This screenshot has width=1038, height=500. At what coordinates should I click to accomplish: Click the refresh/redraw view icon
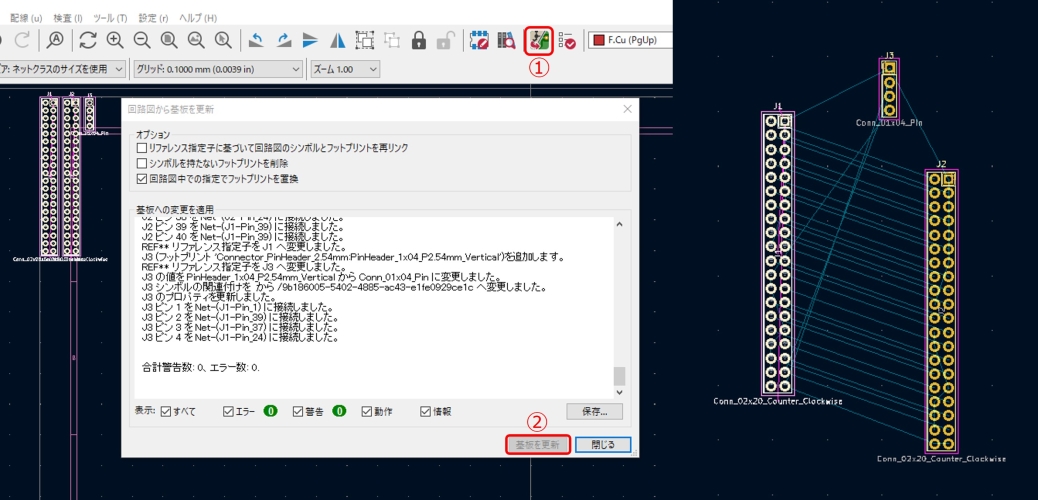click(88, 41)
